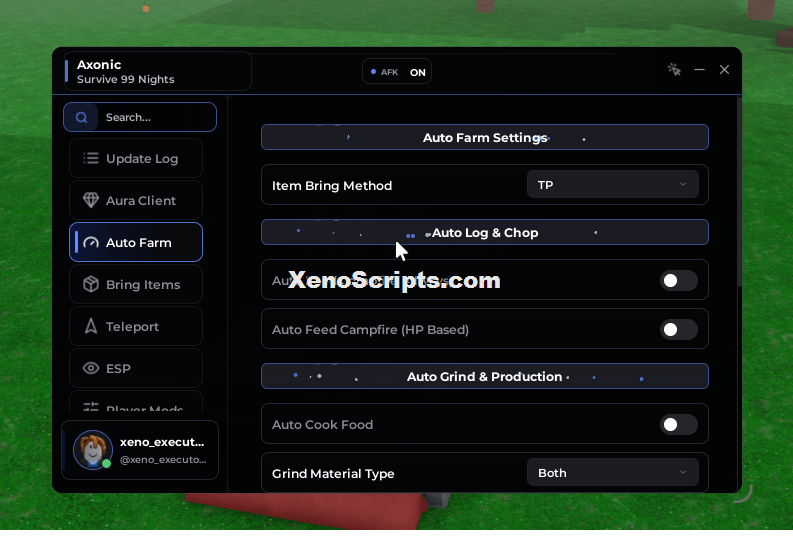Minimize the Axonic window
This screenshot has height=560, width=793.
[x=699, y=69]
